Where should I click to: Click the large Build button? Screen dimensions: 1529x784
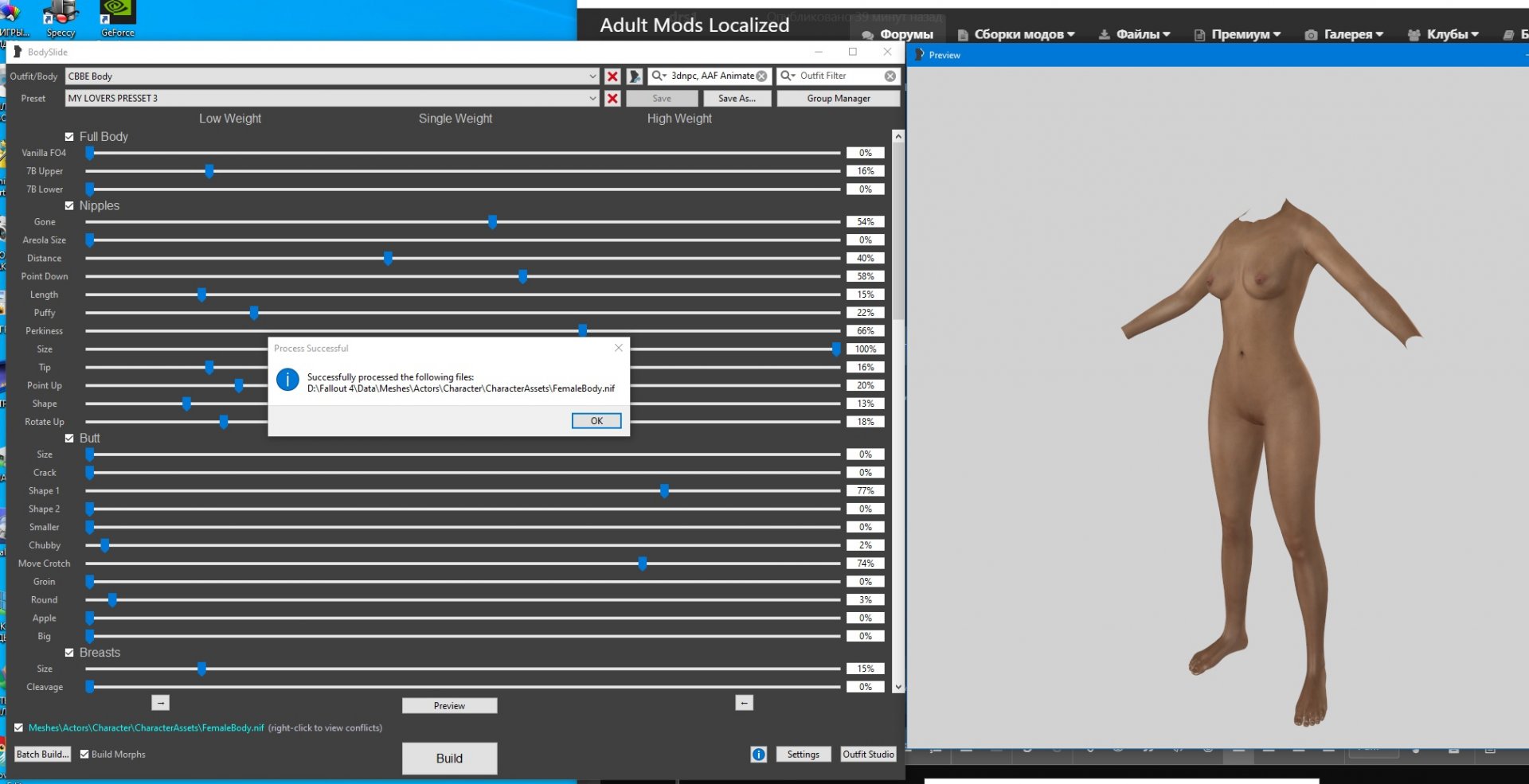pyautogui.click(x=449, y=759)
